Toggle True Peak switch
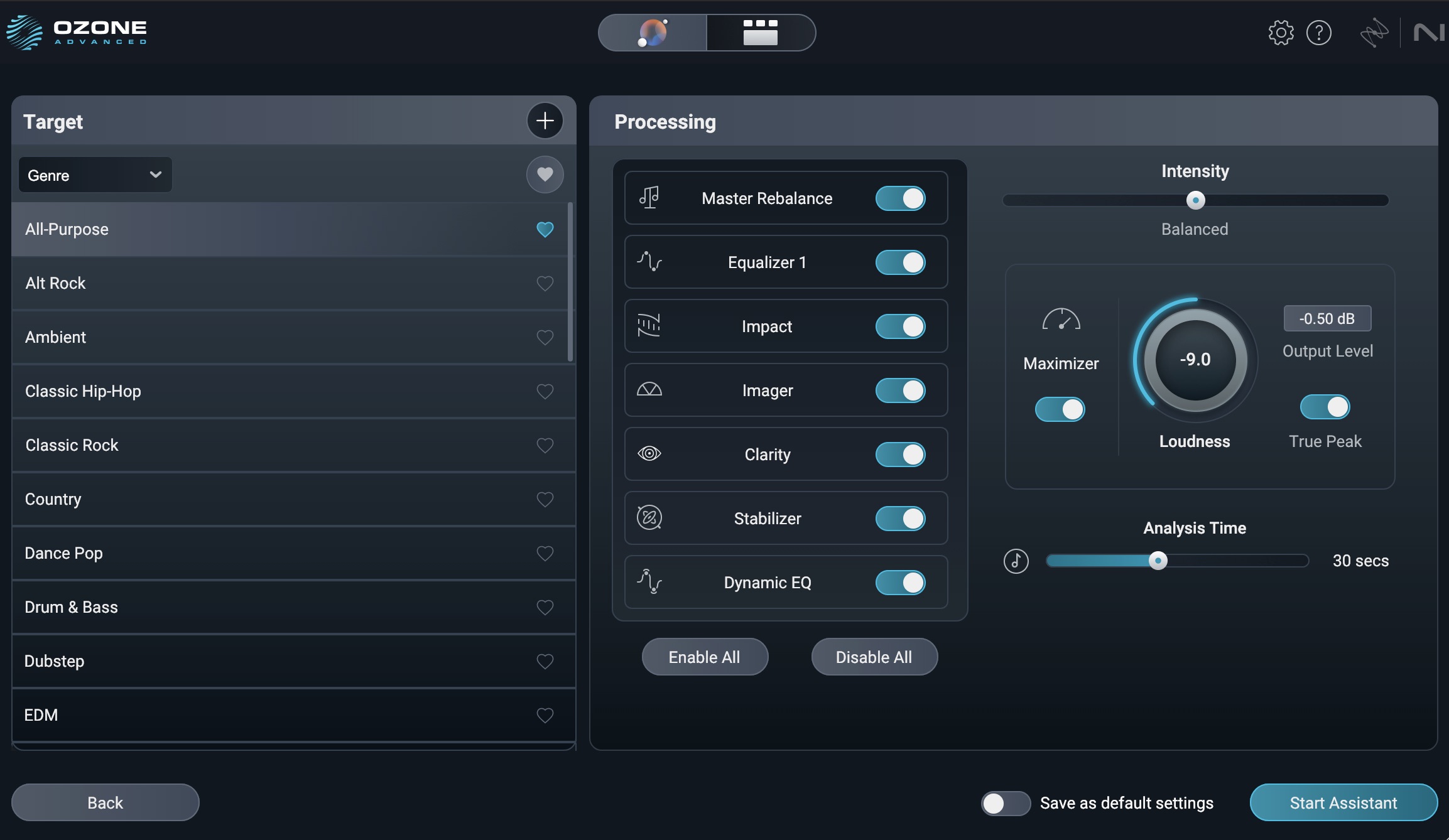The width and height of the screenshot is (1449, 840). [1325, 407]
